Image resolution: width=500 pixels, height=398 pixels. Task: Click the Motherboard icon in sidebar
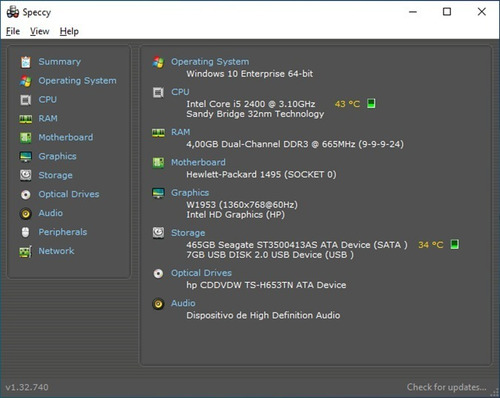[x=26, y=138]
